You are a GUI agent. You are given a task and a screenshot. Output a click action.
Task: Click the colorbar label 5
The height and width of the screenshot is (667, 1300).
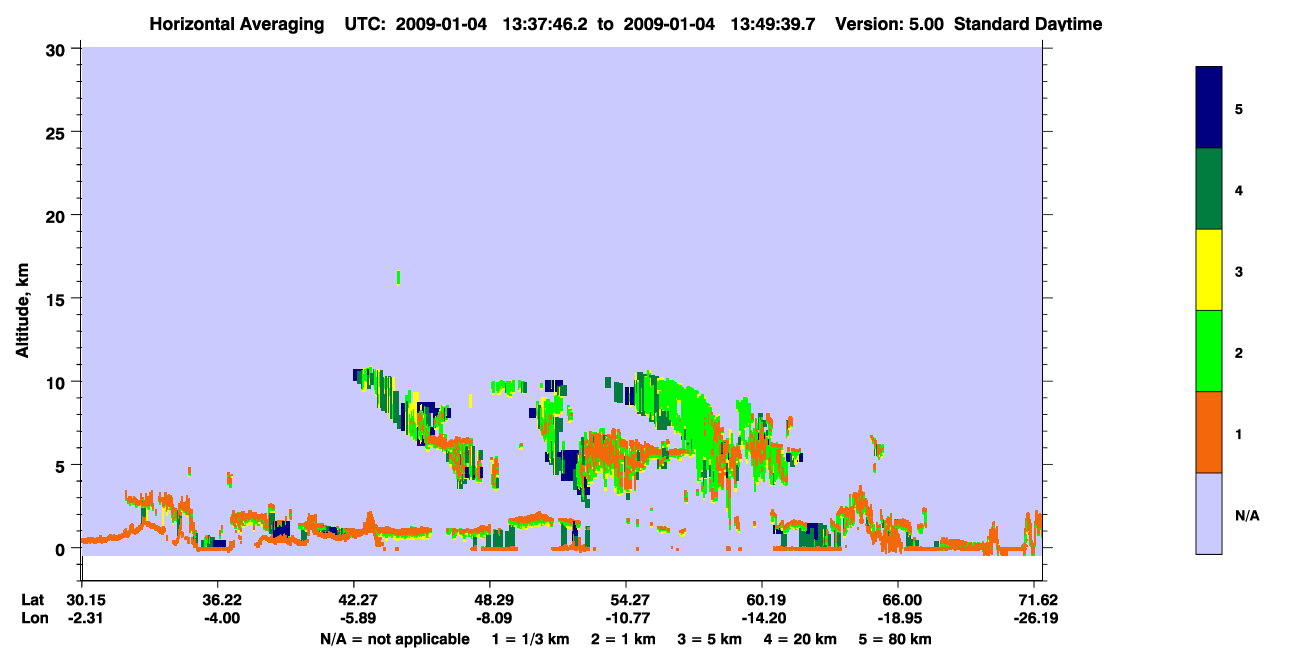pos(1239,108)
